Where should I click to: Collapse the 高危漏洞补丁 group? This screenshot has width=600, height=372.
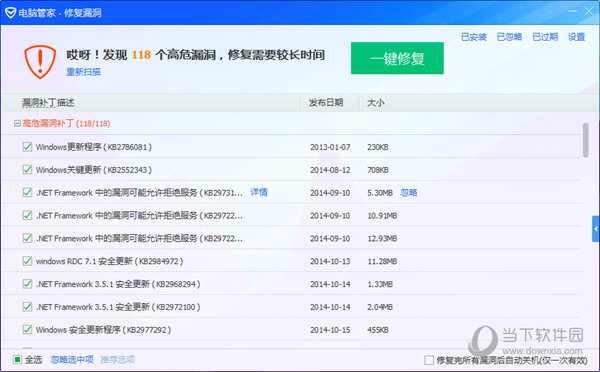tap(17, 123)
